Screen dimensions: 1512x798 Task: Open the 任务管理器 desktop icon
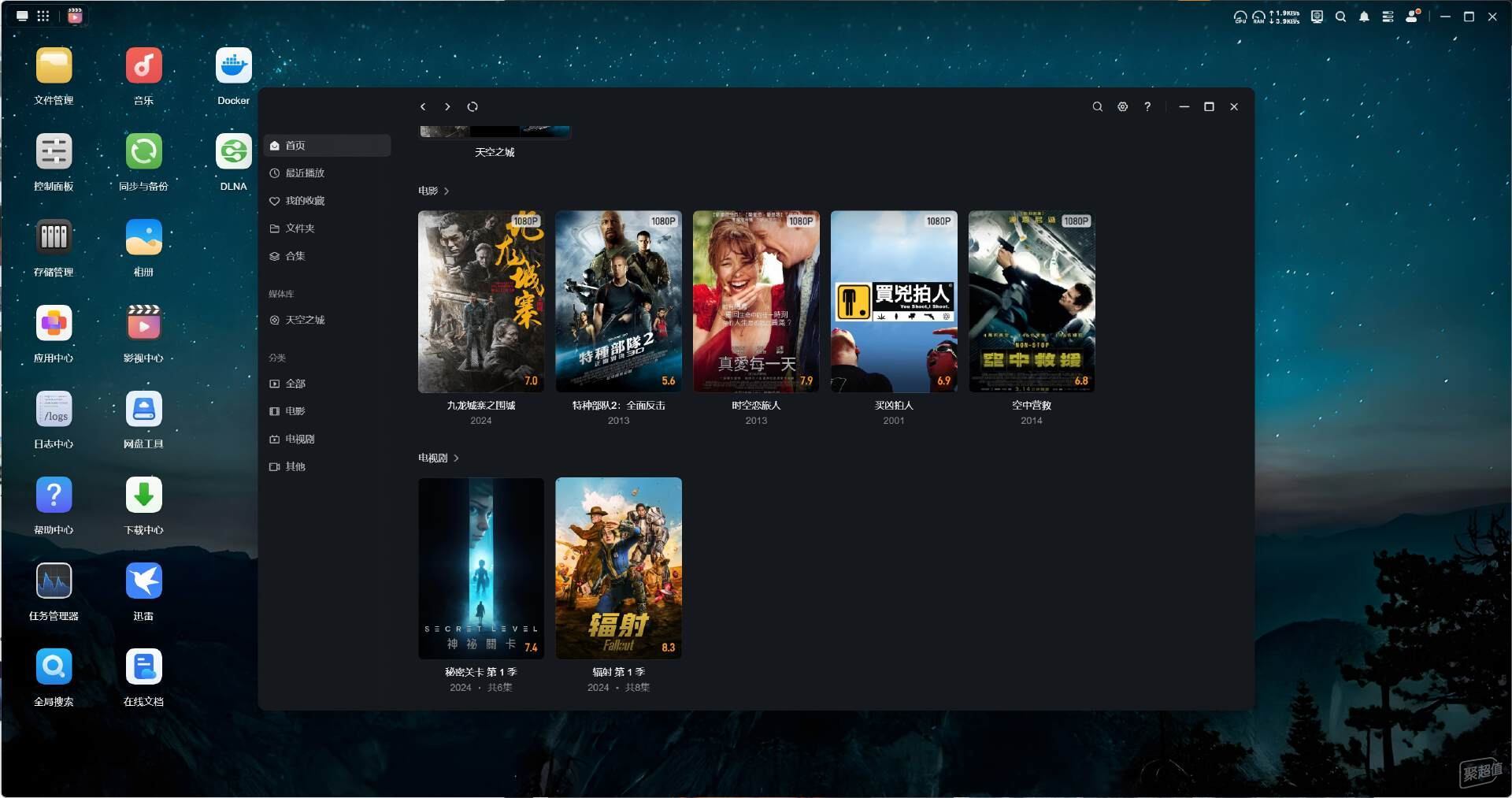point(54,581)
